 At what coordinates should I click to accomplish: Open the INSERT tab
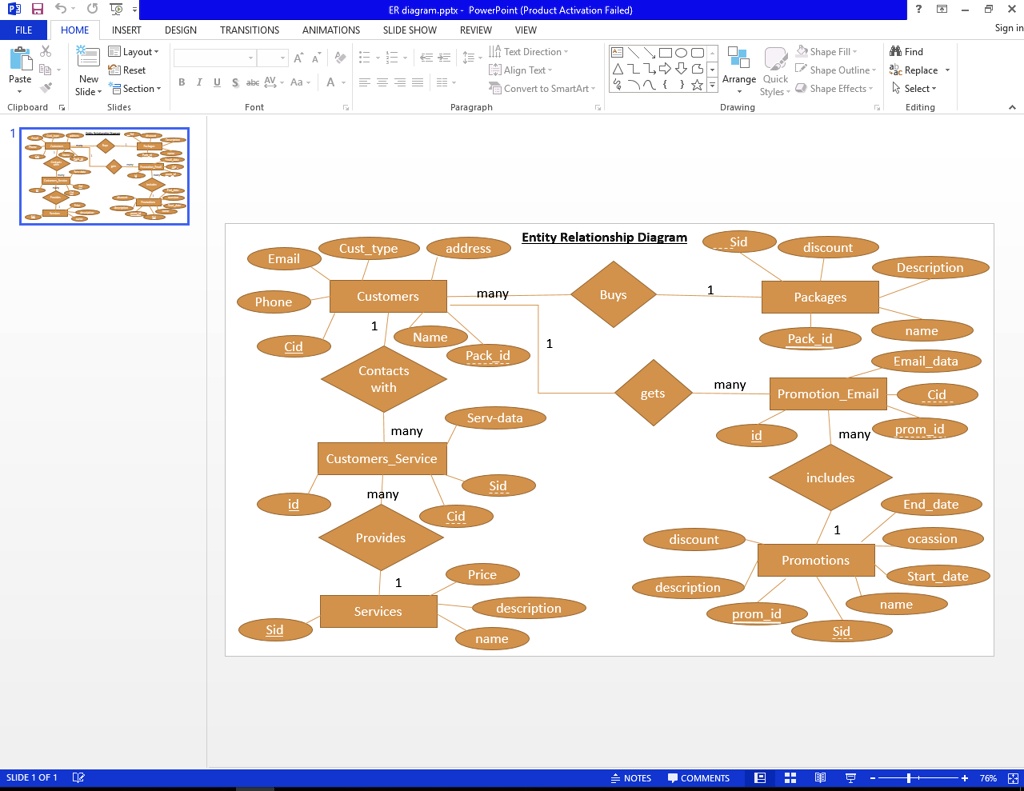(x=126, y=30)
